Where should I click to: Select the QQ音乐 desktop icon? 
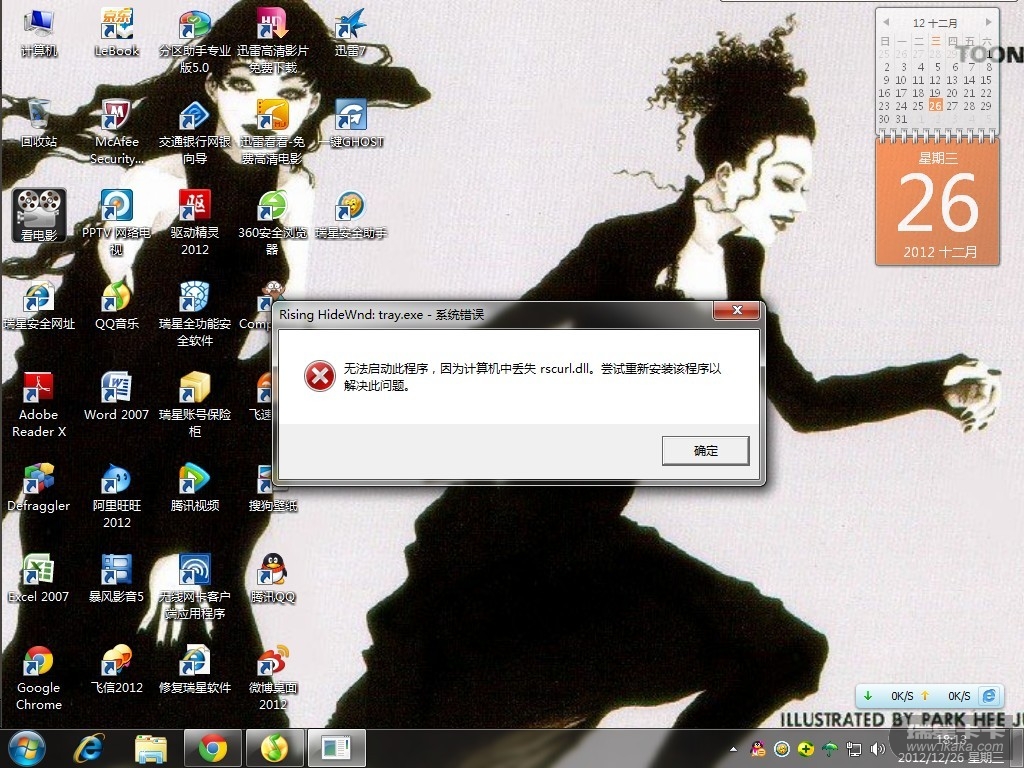click(117, 306)
